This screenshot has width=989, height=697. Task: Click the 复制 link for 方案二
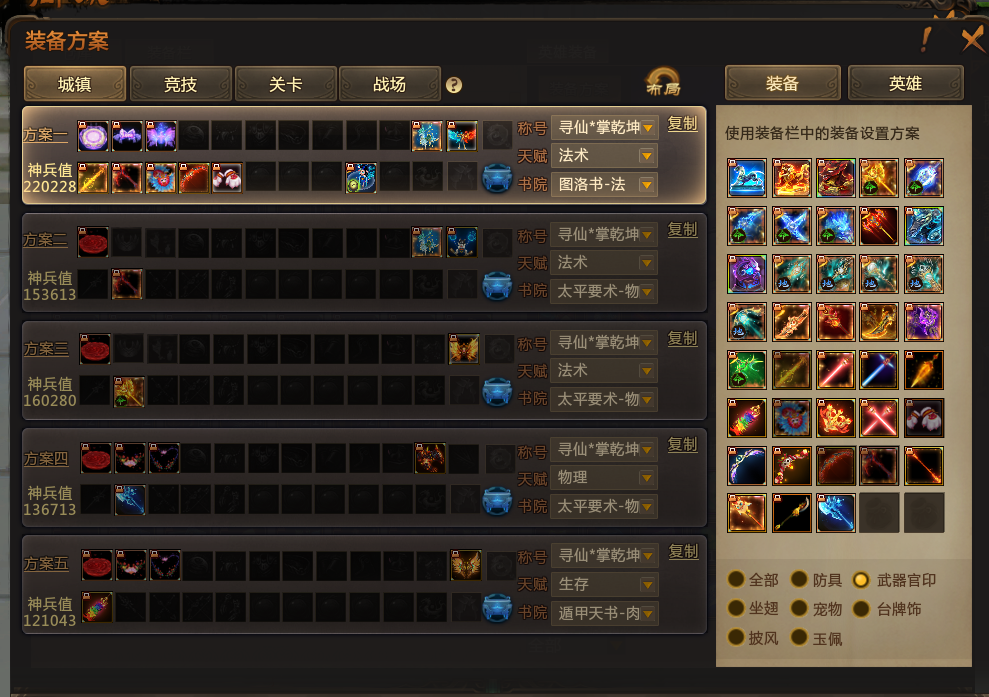pyautogui.click(x=682, y=230)
